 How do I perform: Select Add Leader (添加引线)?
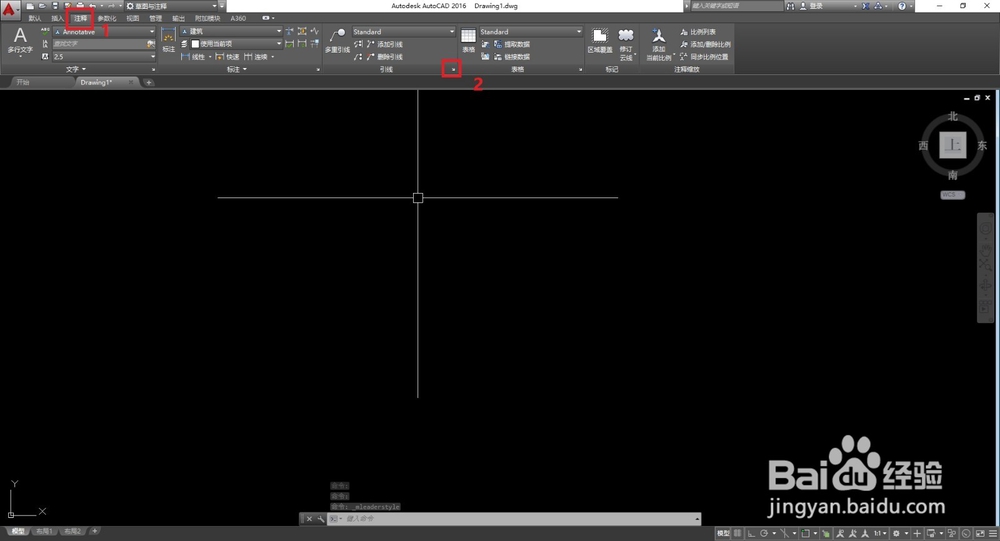coord(385,44)
